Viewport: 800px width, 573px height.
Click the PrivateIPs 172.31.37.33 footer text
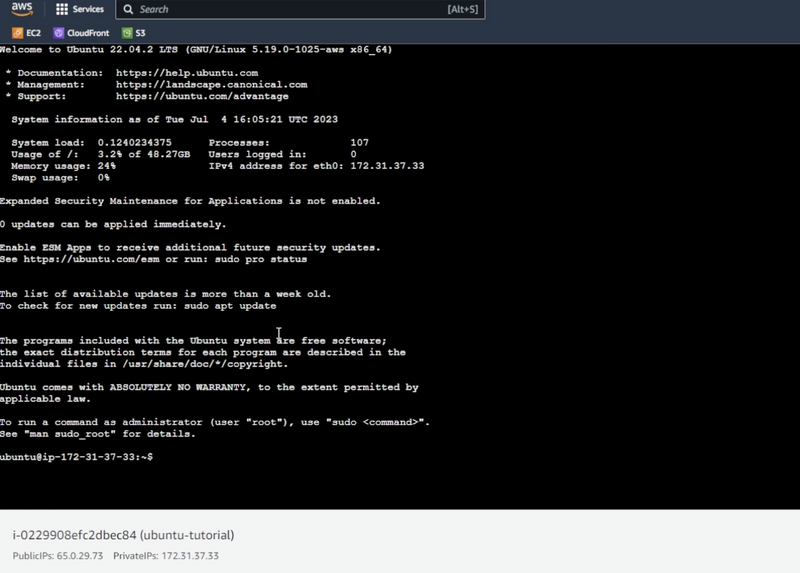[166, 556]
